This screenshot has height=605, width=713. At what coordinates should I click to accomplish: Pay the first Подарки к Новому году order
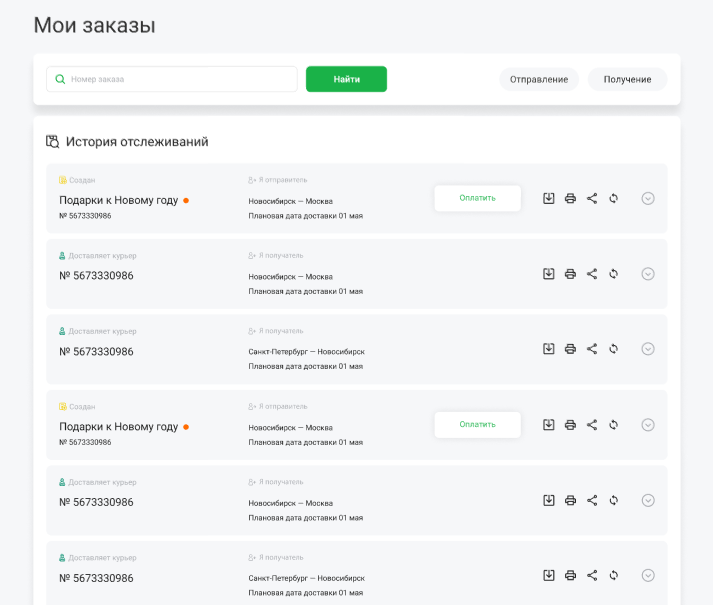point(477,198)
